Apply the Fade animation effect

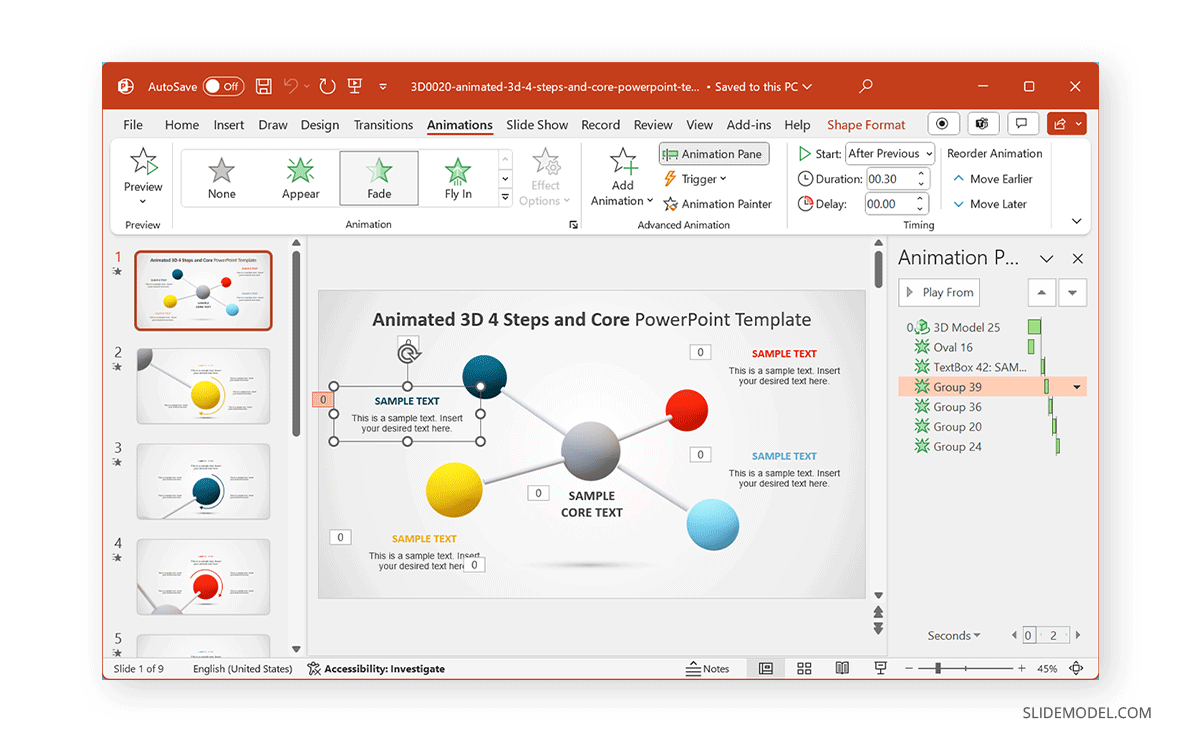coord(378,177)
